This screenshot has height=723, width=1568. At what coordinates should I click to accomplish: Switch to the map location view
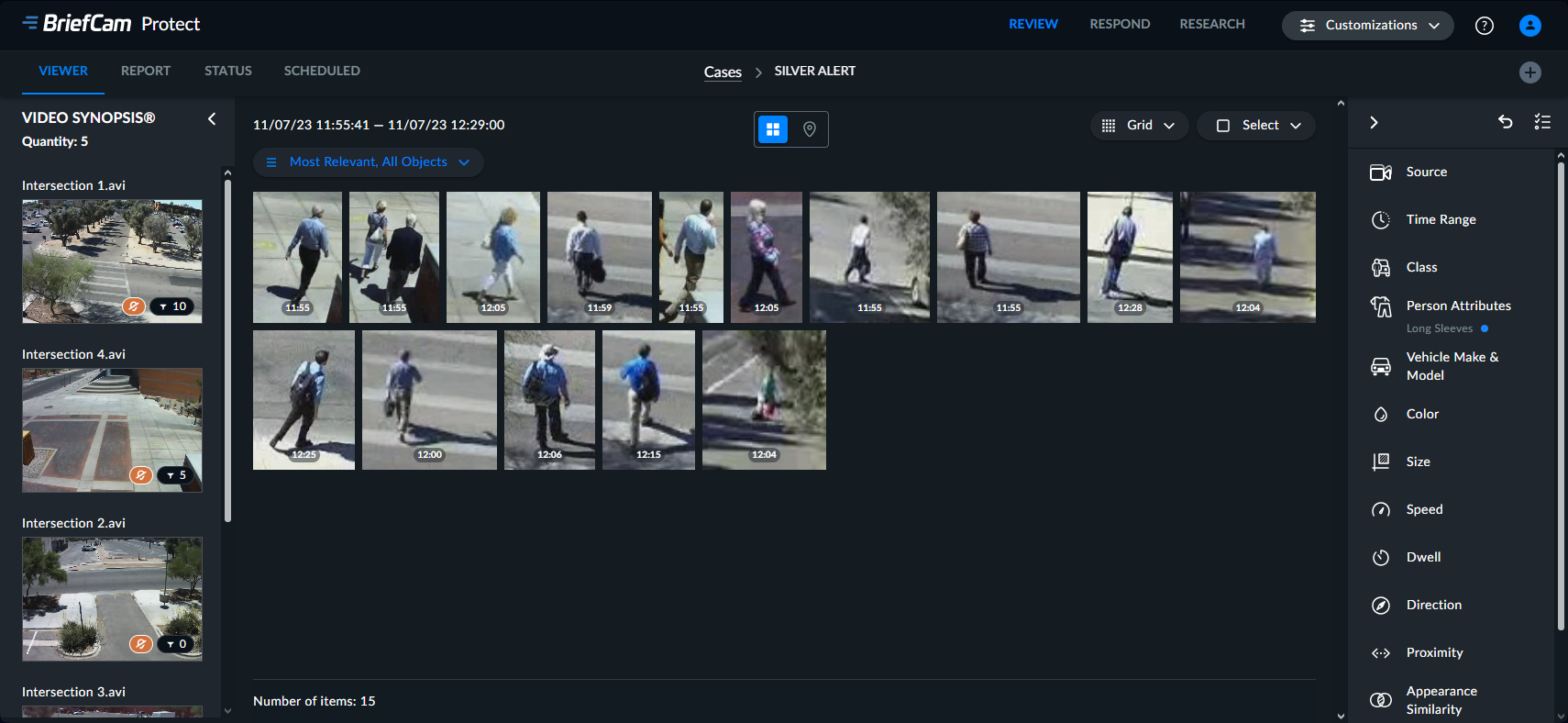click(x=810, y=129)
